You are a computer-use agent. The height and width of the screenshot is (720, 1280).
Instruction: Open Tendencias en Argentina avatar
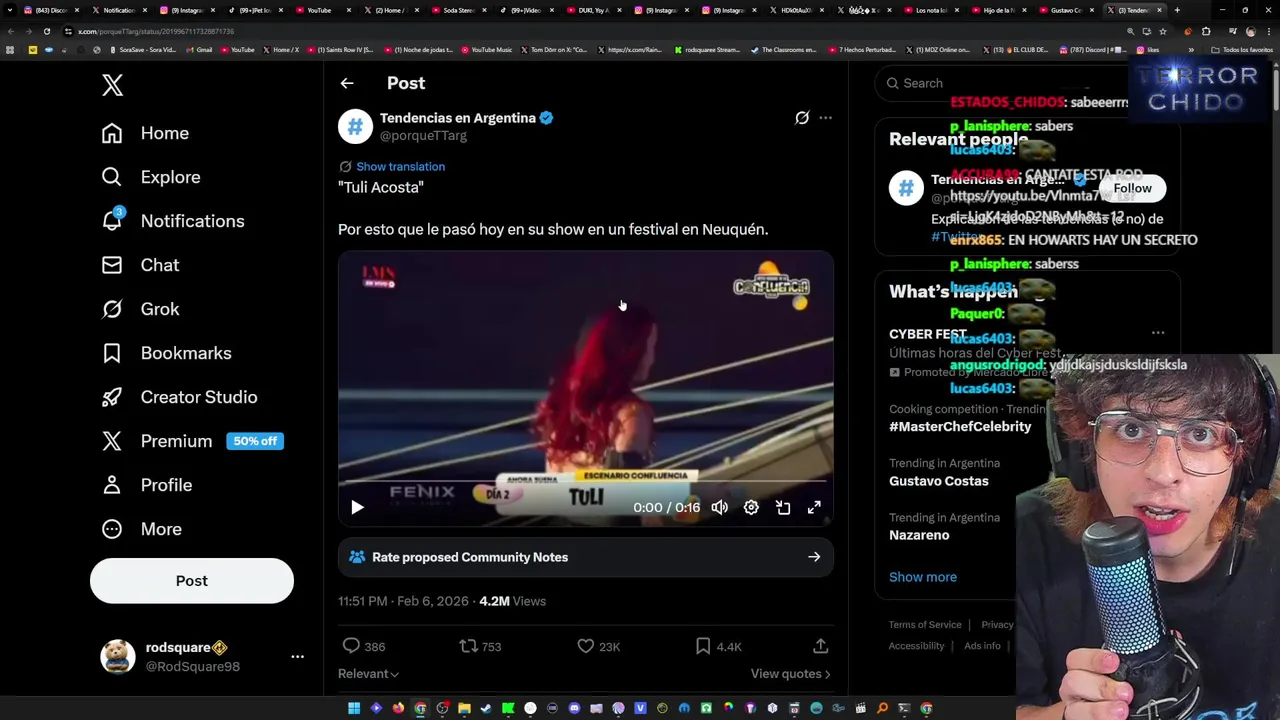[355, 126]
